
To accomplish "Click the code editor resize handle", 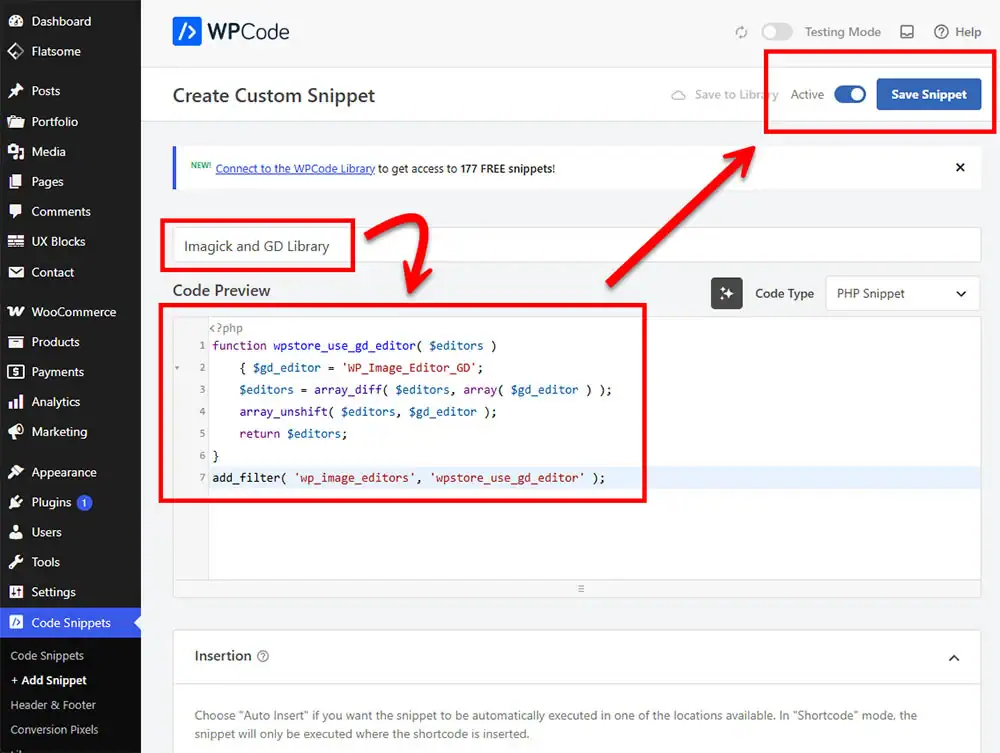I will point(580,589).
